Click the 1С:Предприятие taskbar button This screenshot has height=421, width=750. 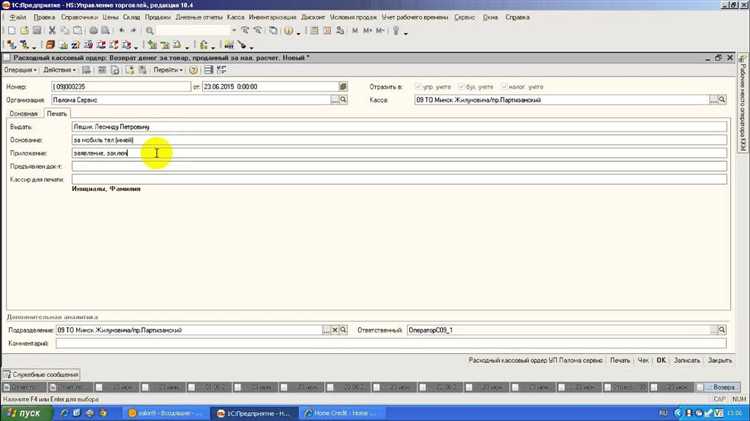(254, 413)
